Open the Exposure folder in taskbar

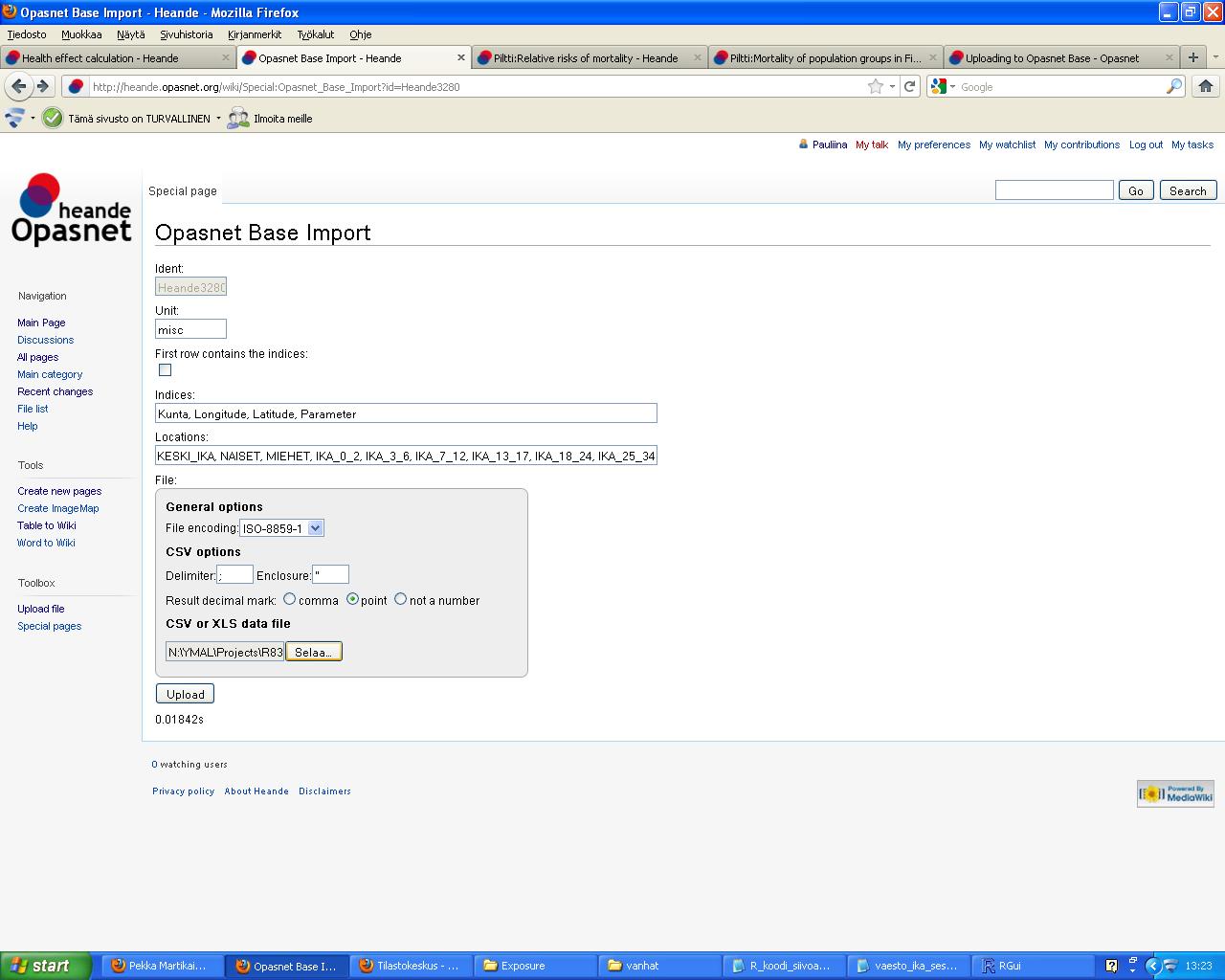[x=536, y=966]
